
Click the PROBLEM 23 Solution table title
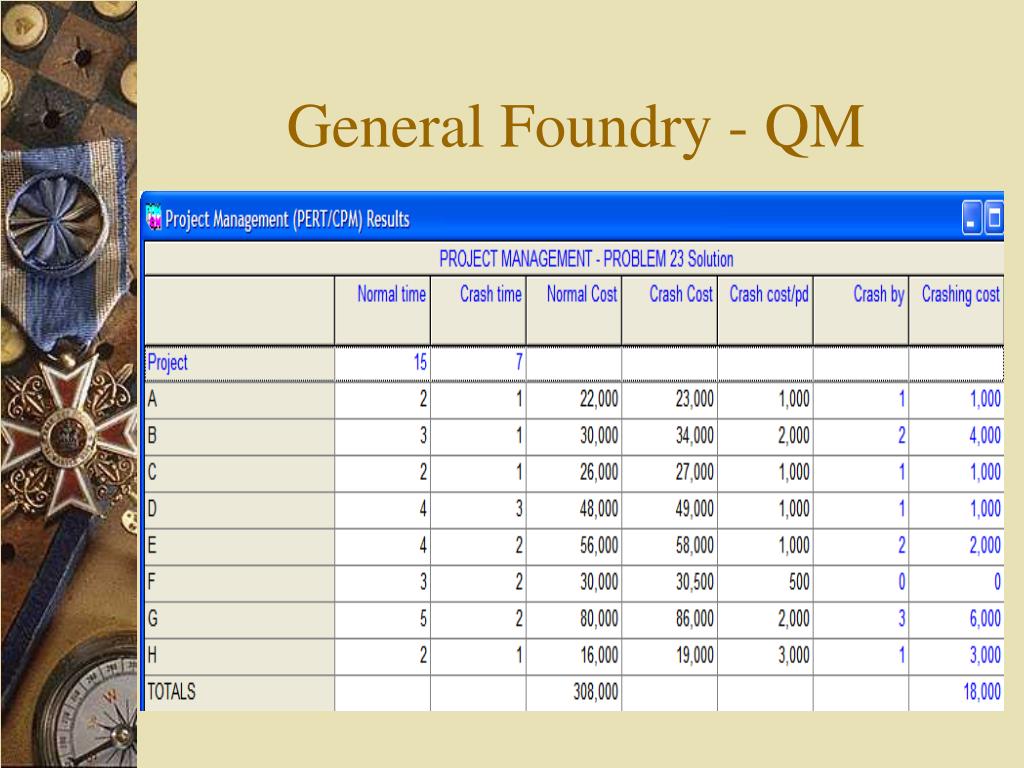point(586,259)
